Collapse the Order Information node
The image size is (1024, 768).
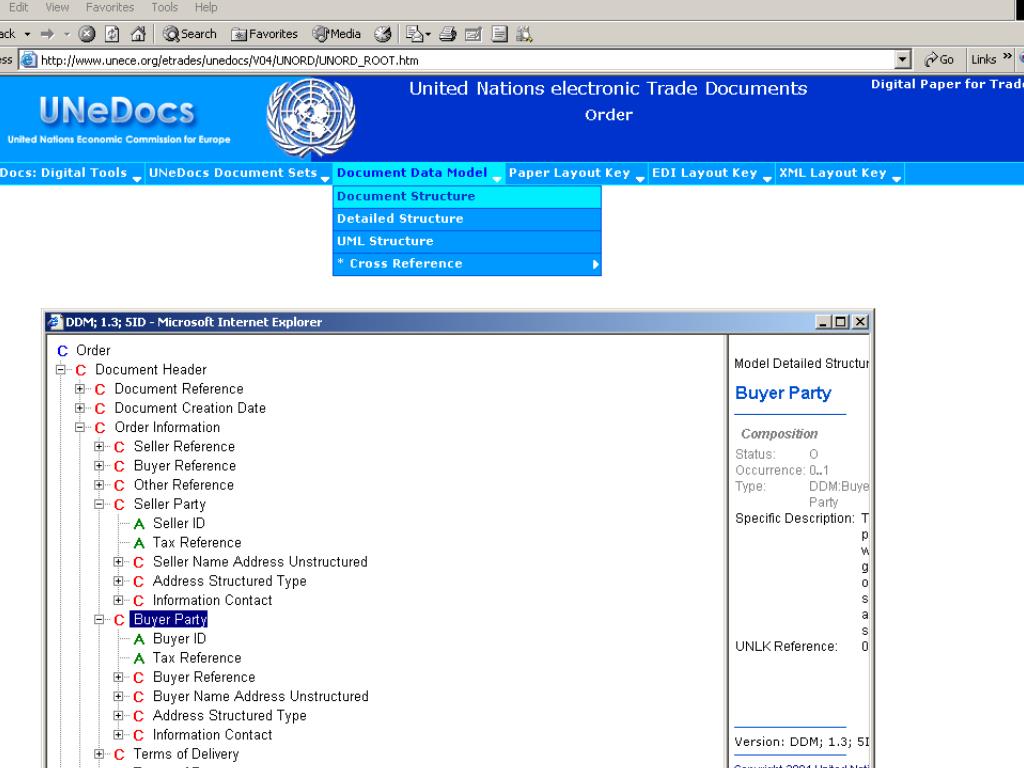pos(80,428)
